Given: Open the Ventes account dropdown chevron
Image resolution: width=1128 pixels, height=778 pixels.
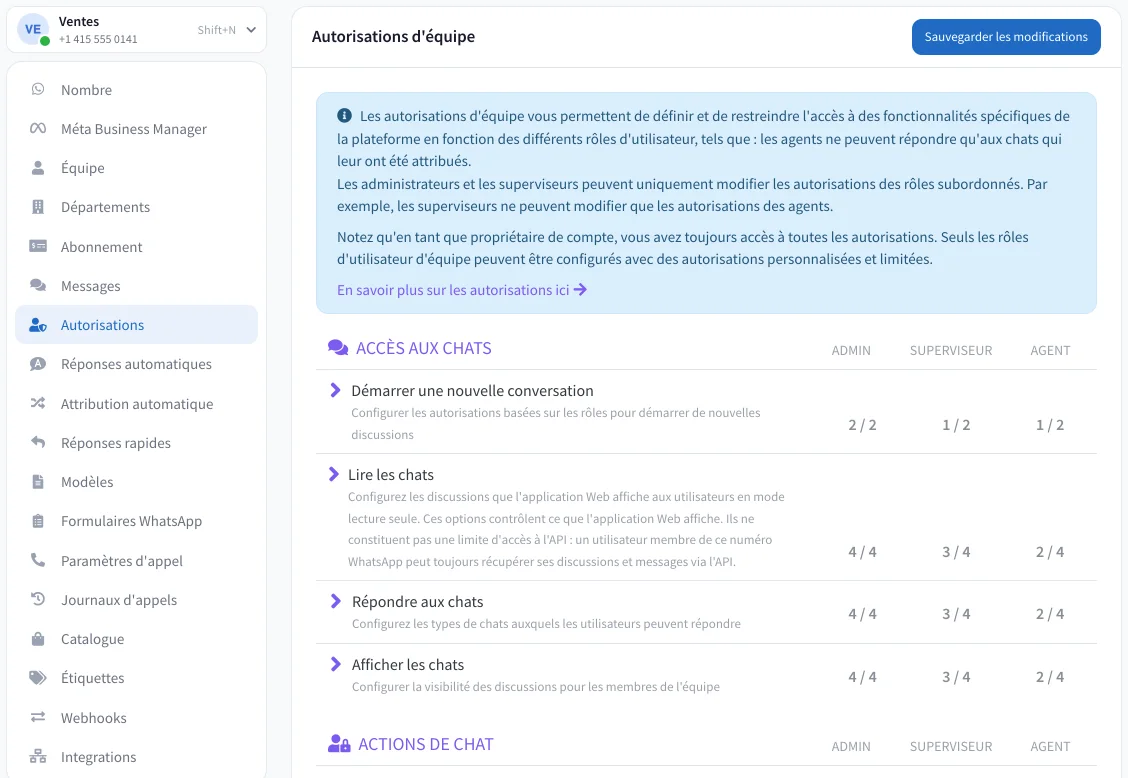Looking at the screenshot, I should (x=251, y=30).
